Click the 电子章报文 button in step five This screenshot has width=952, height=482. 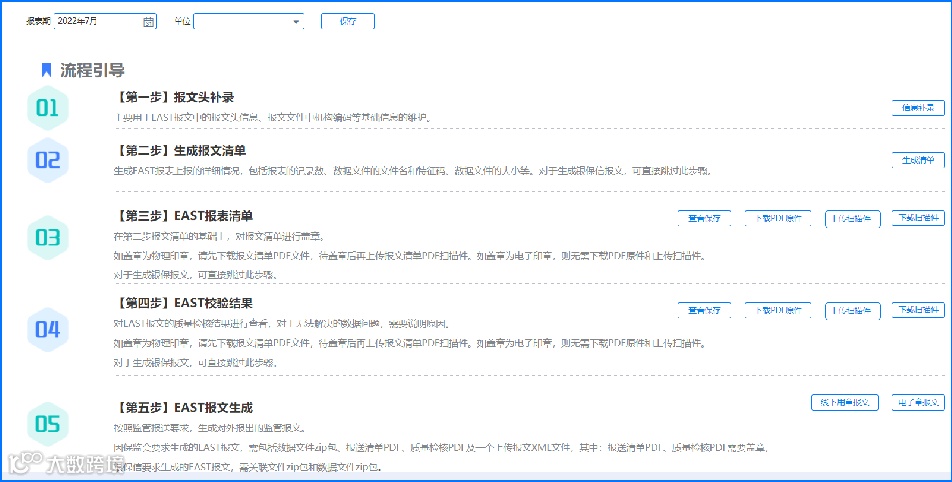coord(919,402)
